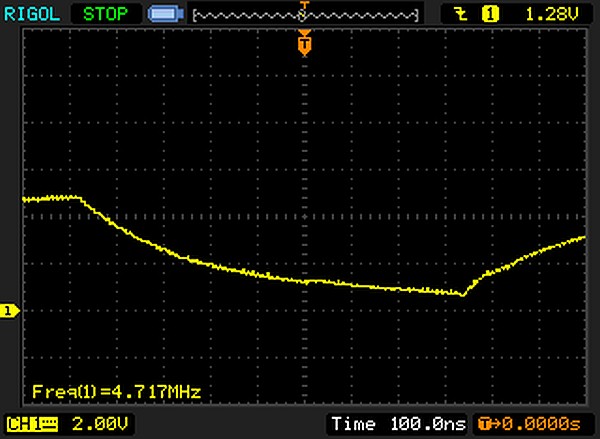Viewport: 600px width, 439px height.
Task: Click the coupling icon beside CH1
Action: click(x=44, y=424)
